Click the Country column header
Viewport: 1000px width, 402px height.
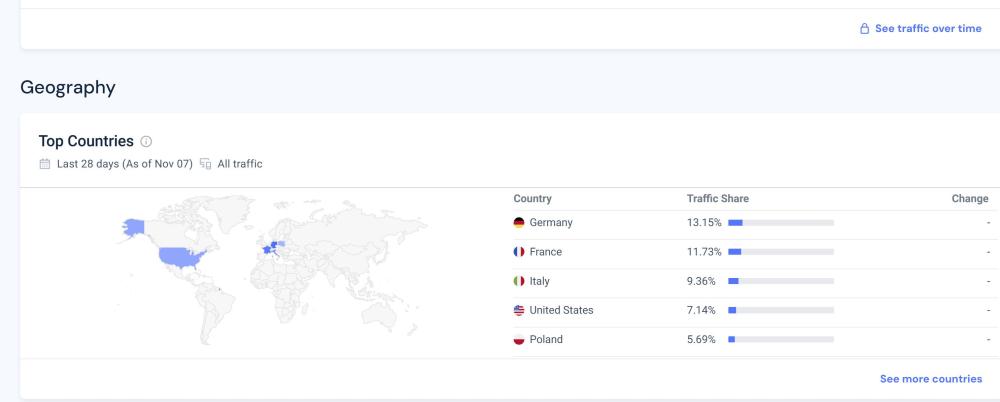click(x=532, y=199)
